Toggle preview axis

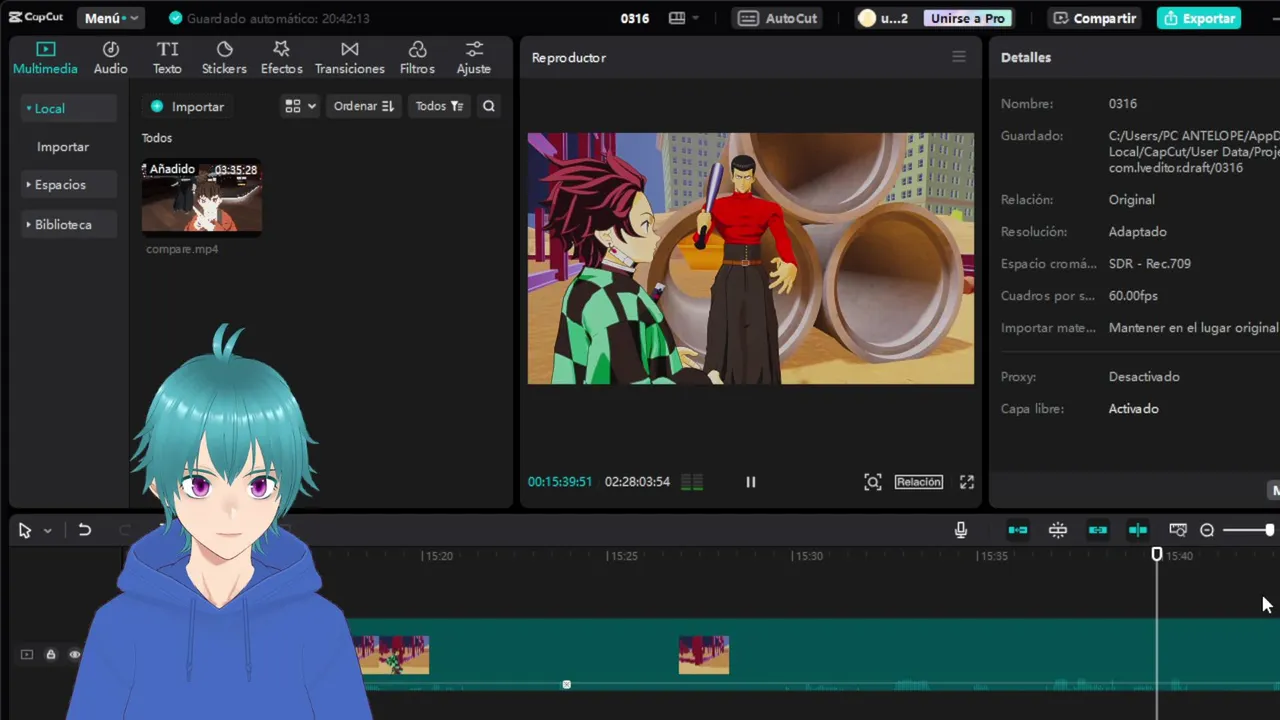click(x=1138, y=530)
